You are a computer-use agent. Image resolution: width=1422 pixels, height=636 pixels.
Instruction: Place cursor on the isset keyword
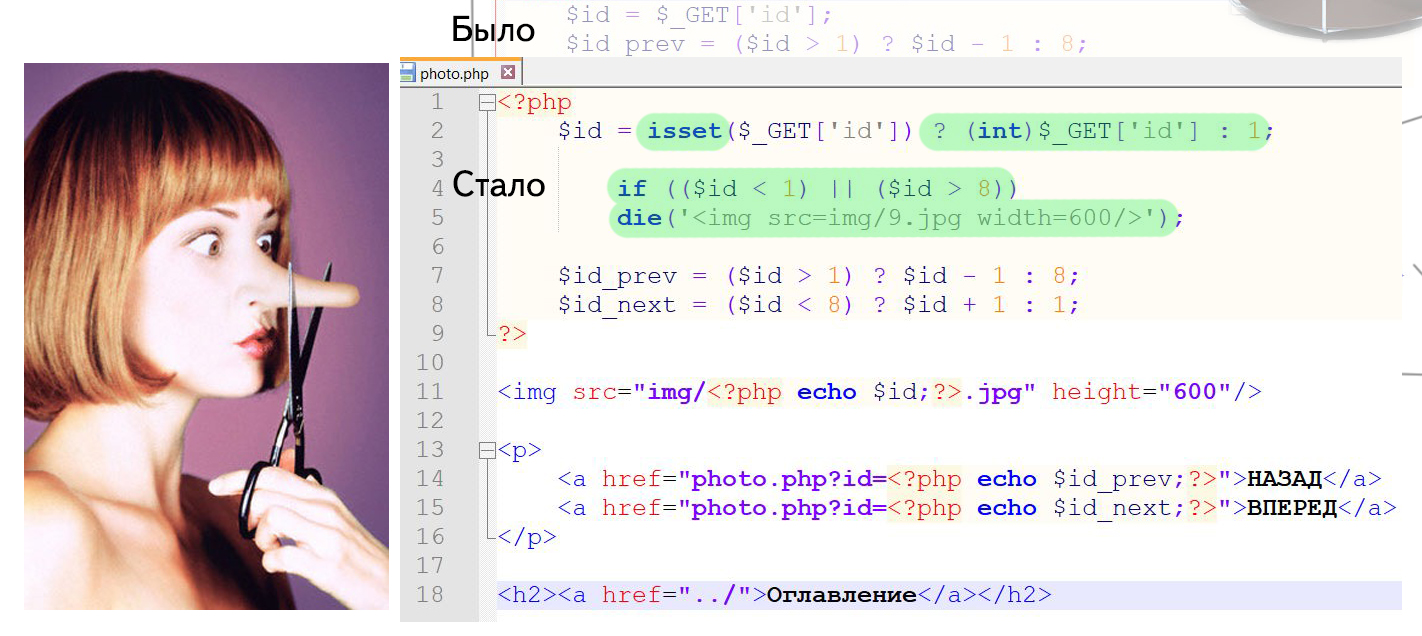pos(684,131)
